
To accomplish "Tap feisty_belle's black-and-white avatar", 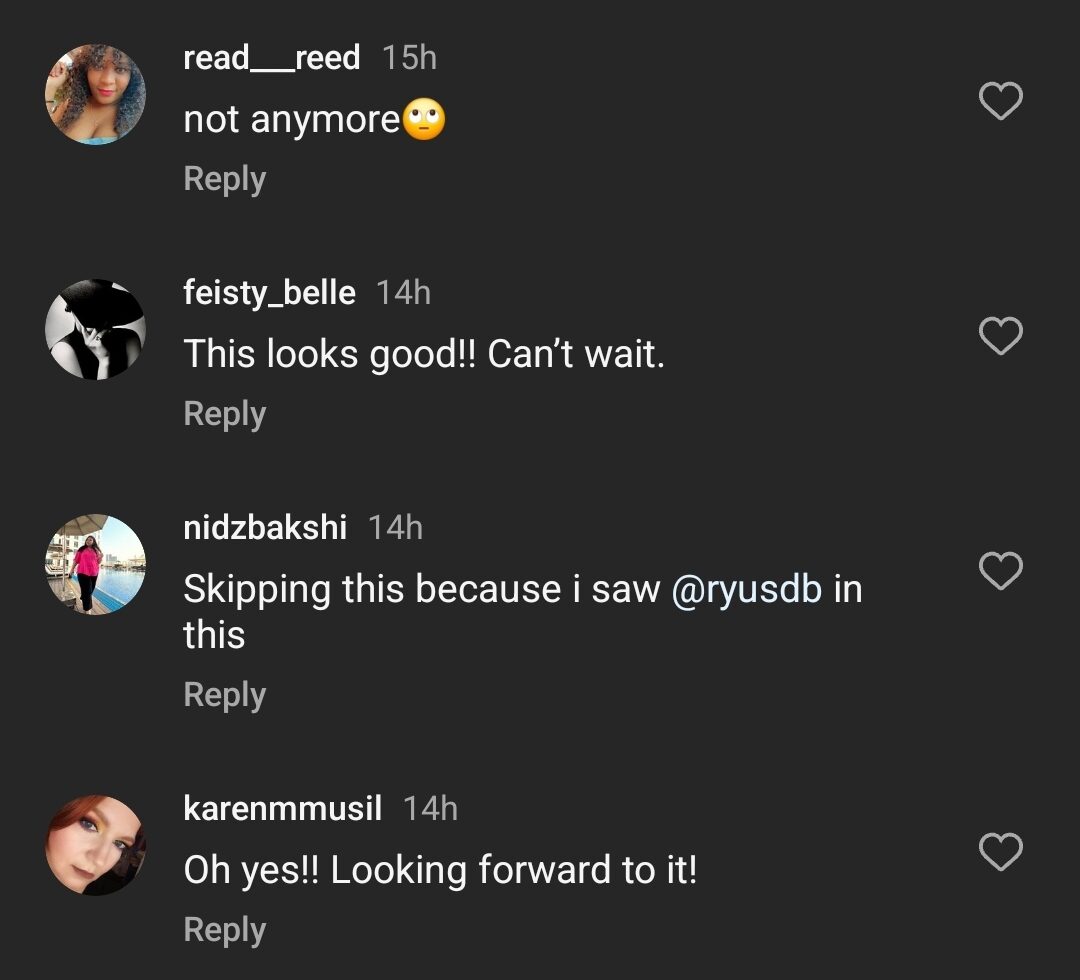I will click(96, 330).
